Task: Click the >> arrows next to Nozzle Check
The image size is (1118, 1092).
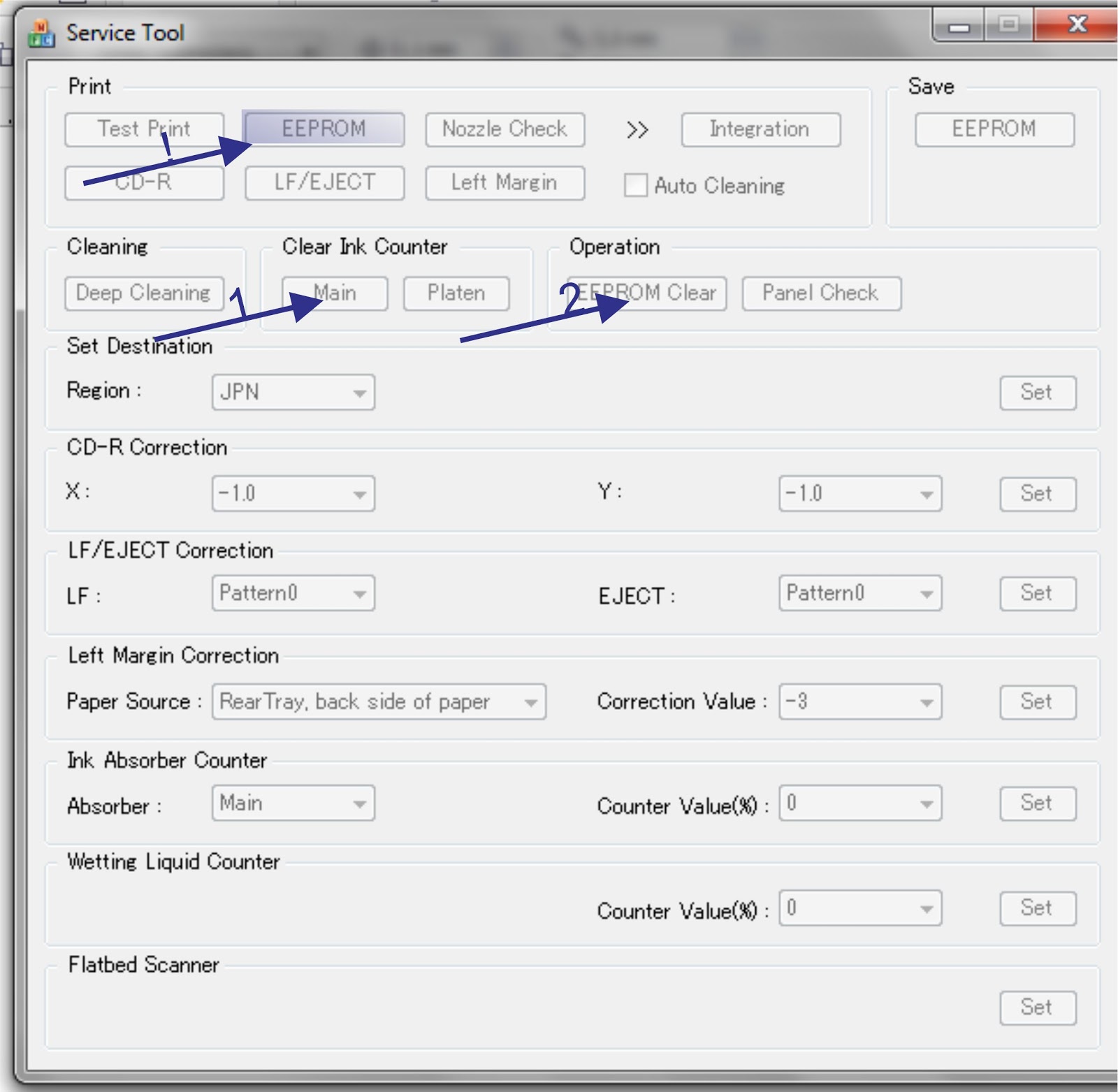Action: point(637,130)
